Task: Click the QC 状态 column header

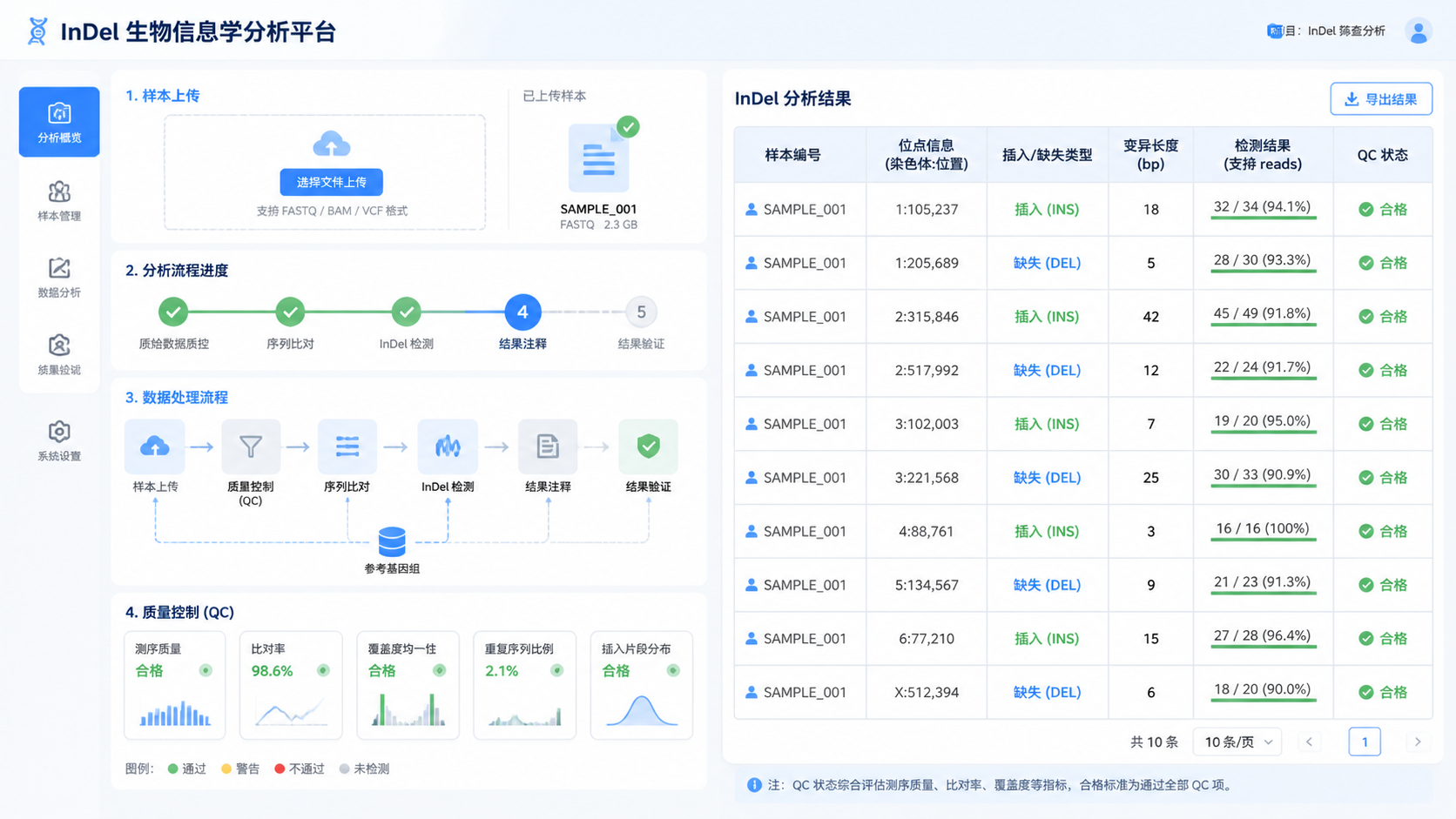Action: pyautogui.click(x=1382, y=155)
